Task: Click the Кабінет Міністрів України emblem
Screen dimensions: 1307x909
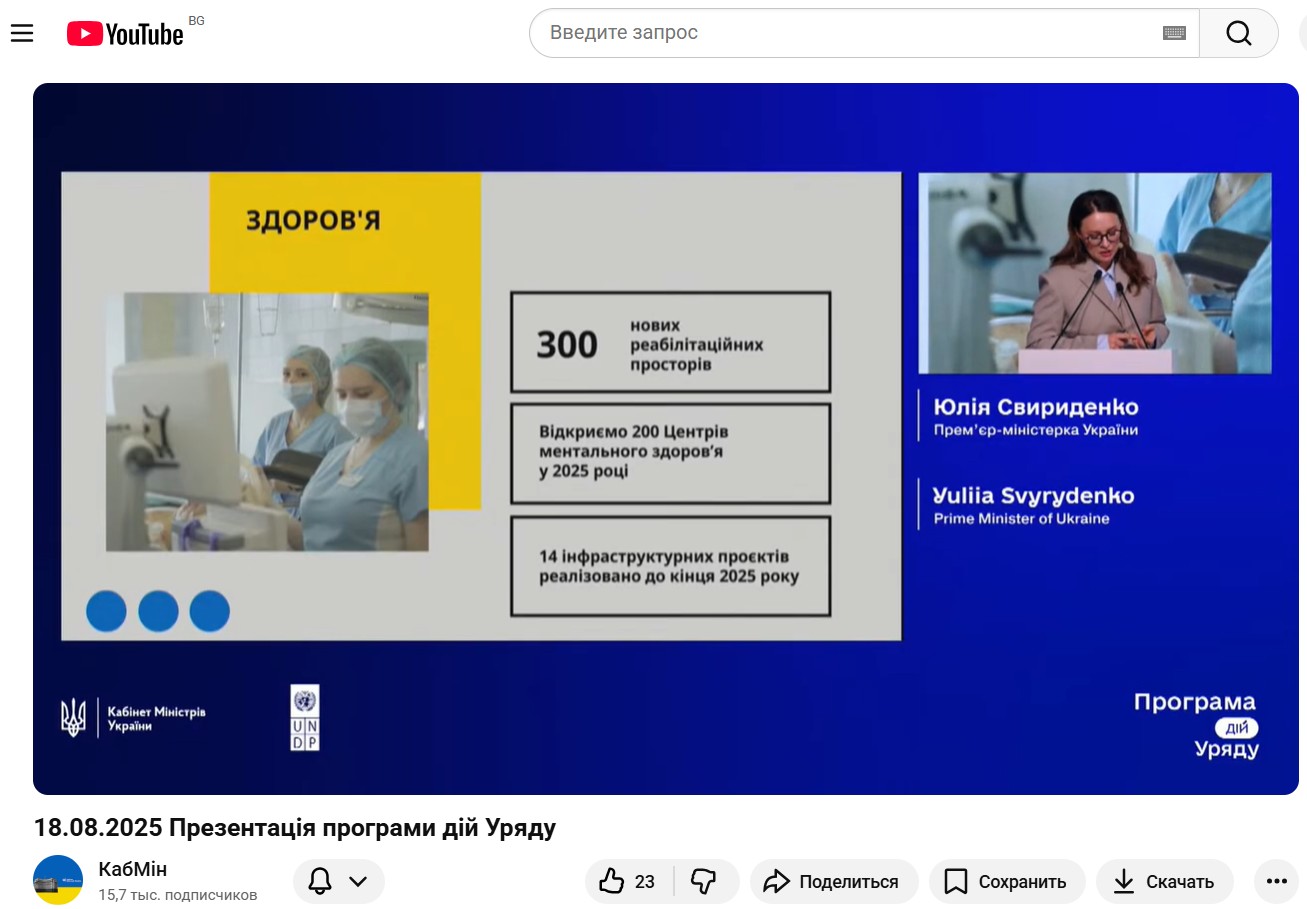Action: click(x=73, y=717)
